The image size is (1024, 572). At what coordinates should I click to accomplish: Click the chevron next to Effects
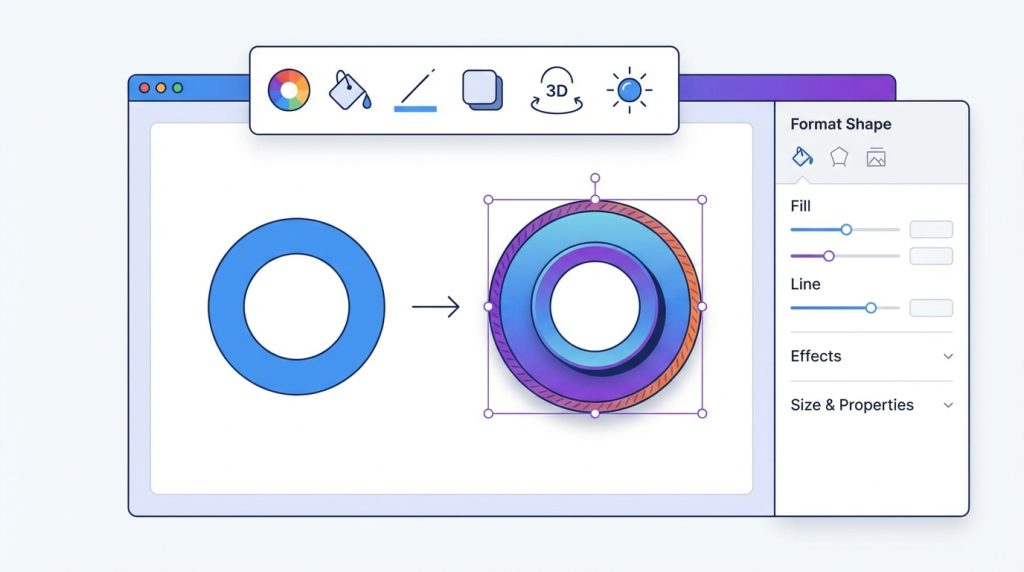coord(948,356)
